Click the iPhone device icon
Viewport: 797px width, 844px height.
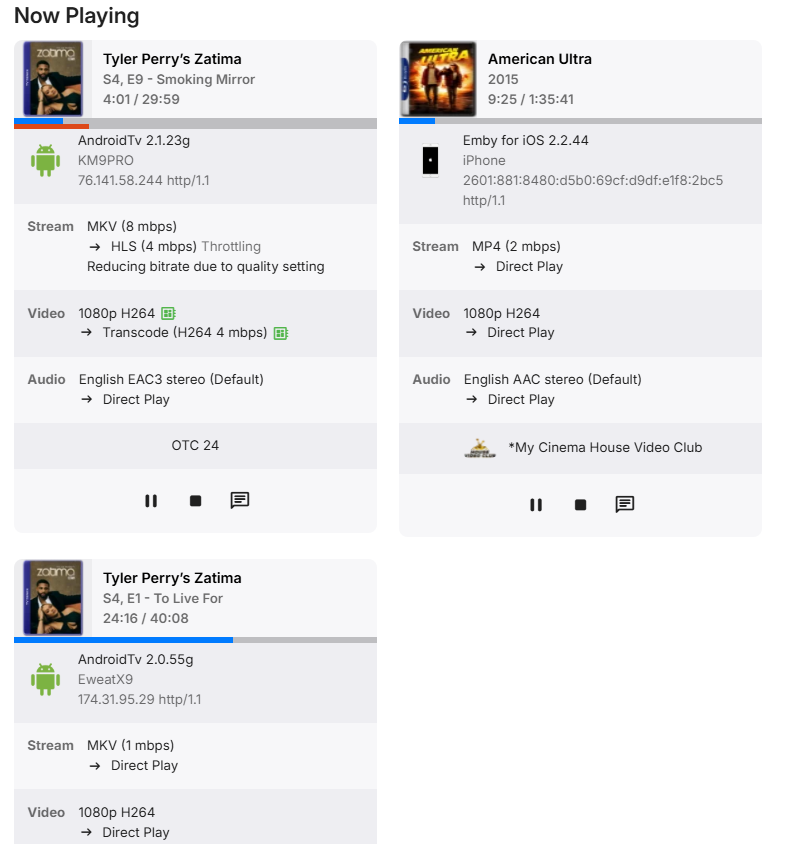(431, 160)
